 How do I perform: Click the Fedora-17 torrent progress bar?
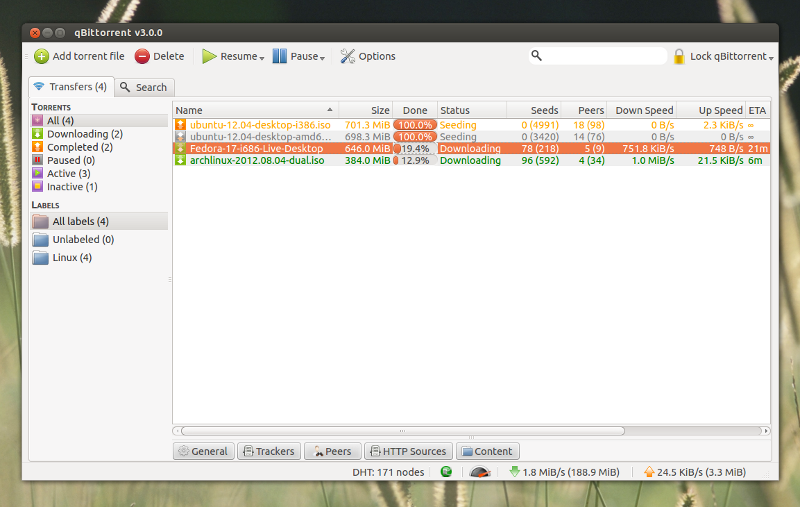point(414,148)
